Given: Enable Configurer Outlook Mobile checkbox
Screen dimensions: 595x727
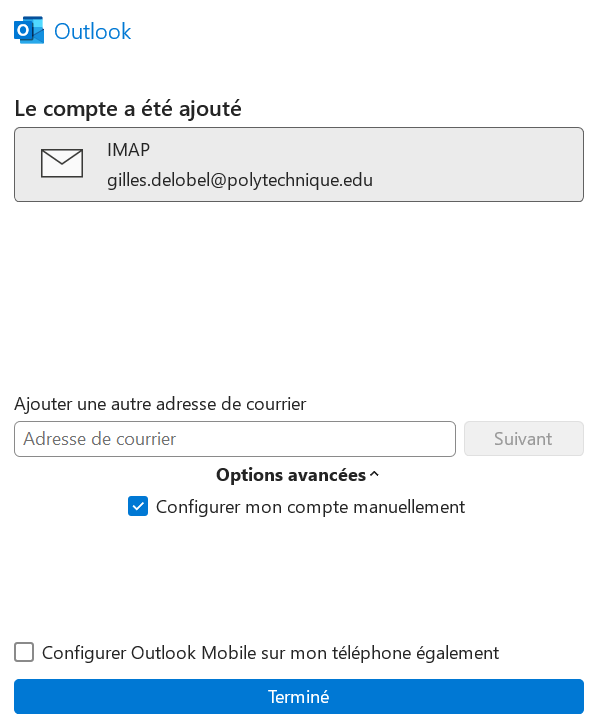Looking at the screenshot, I should tap(24, 652).
